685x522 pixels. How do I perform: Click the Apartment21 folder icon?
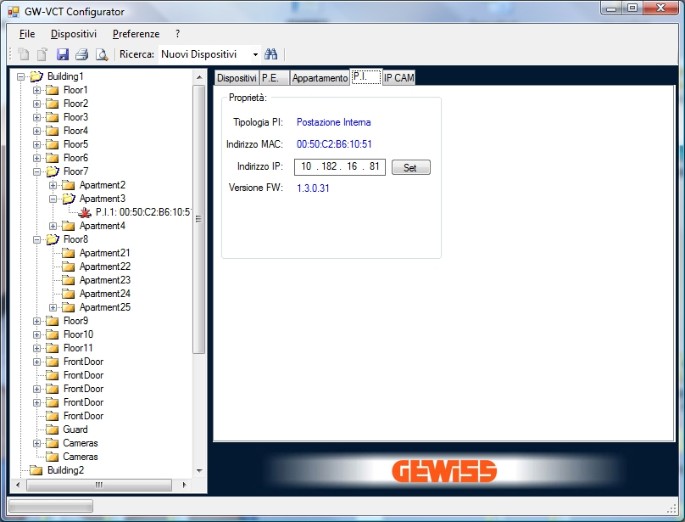68,253
